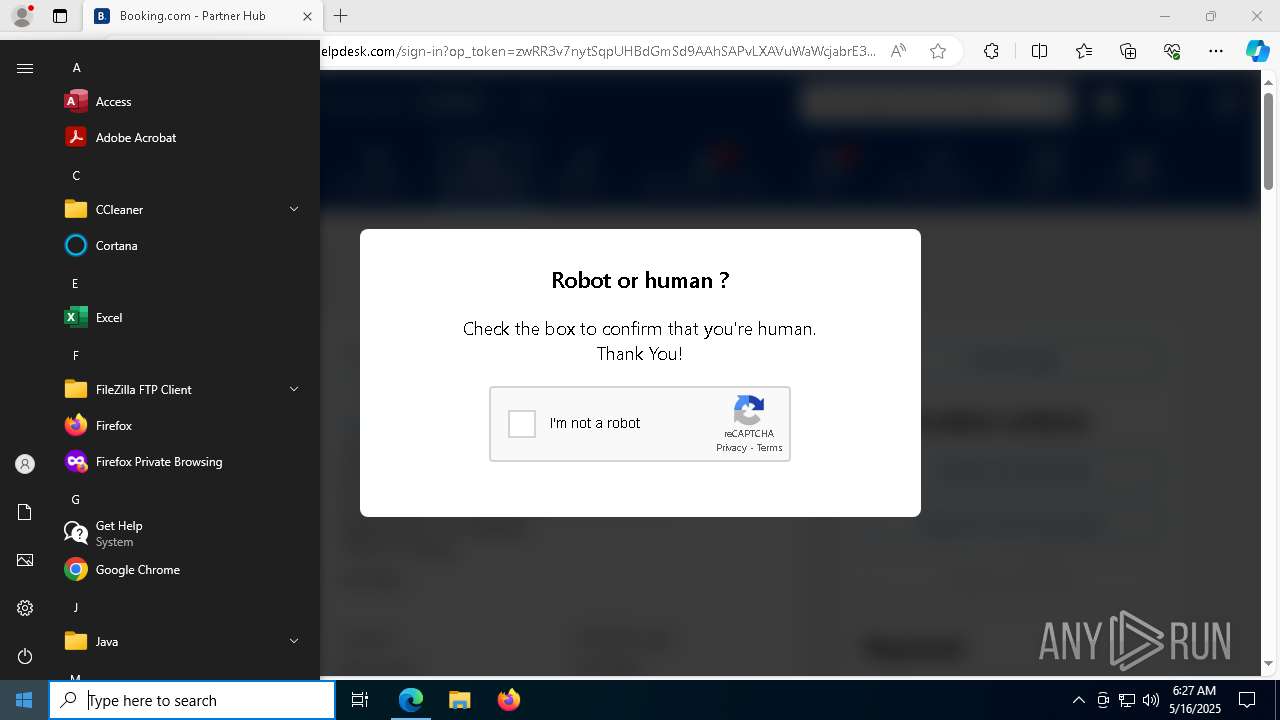Click the page vertical scrollbar thumb
This screenshot has height=720, width=1280.
1269,140
